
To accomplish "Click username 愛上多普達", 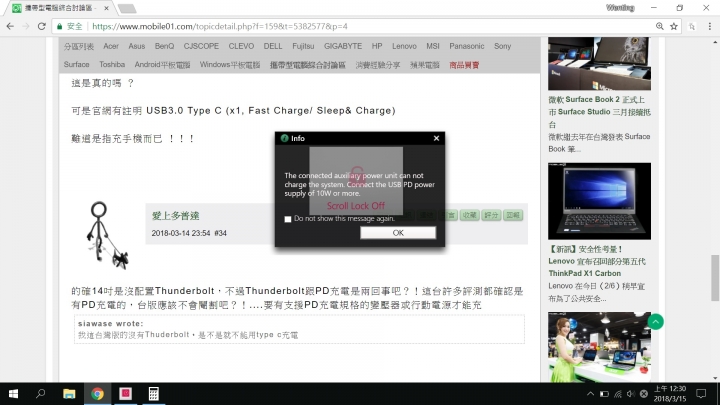I will [175, 215].
